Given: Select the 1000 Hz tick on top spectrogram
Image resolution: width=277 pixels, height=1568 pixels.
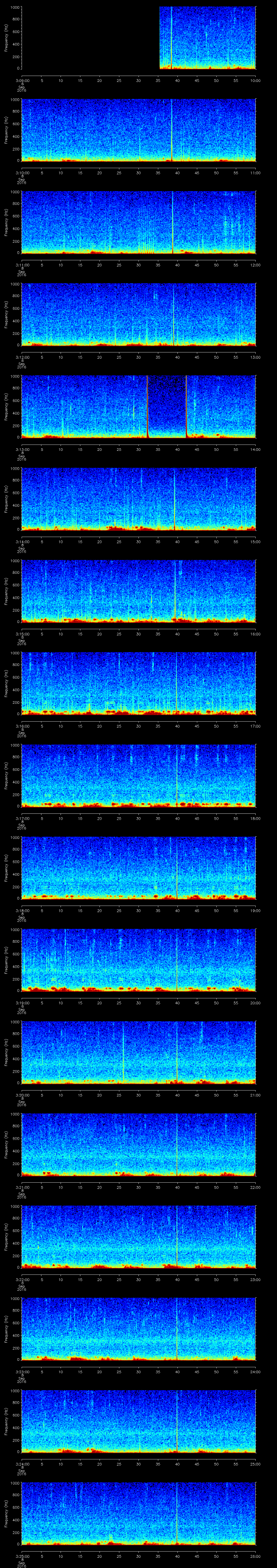Looking at the screenshot, I should tap(15, 7).
